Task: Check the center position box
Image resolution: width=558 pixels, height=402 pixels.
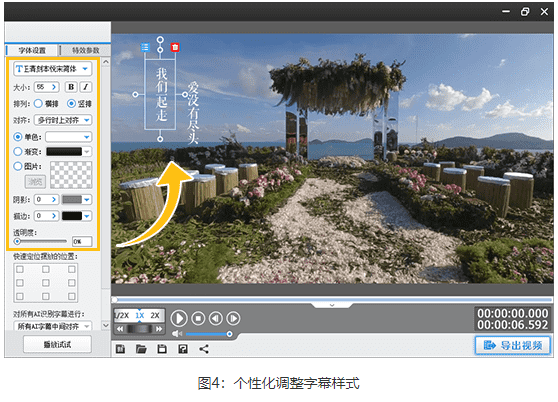Action: pyautogui.click(x=46, y=283)
